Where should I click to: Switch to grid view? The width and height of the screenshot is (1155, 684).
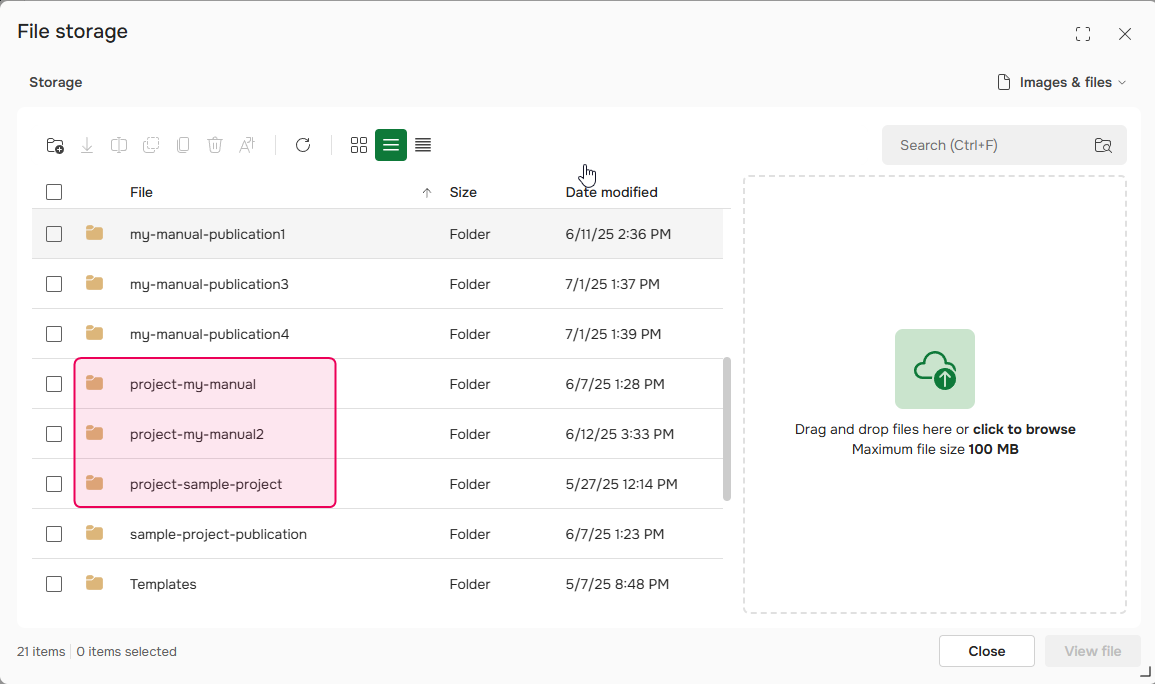359,145
